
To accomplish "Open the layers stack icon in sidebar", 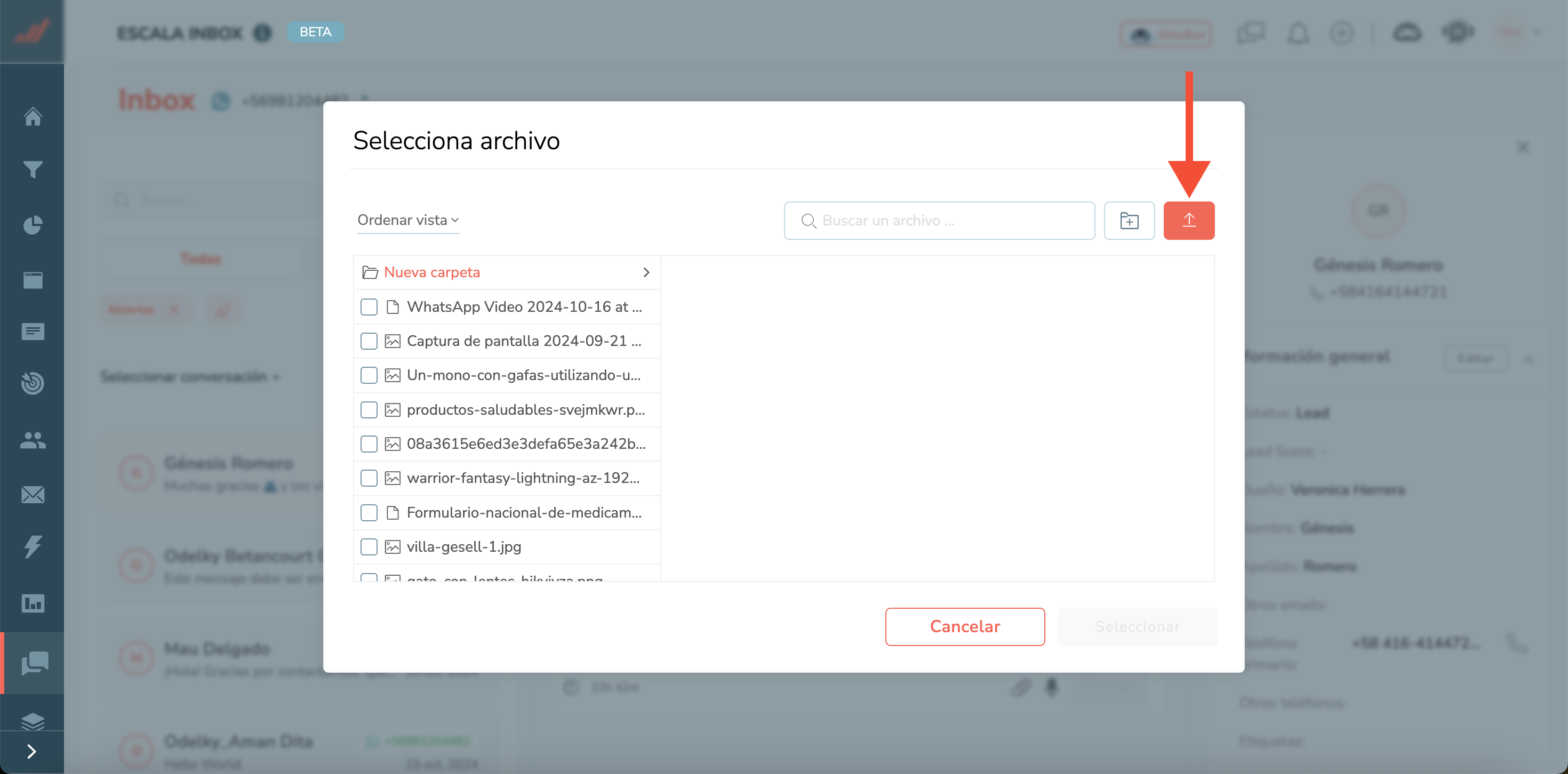I will 32,721.
